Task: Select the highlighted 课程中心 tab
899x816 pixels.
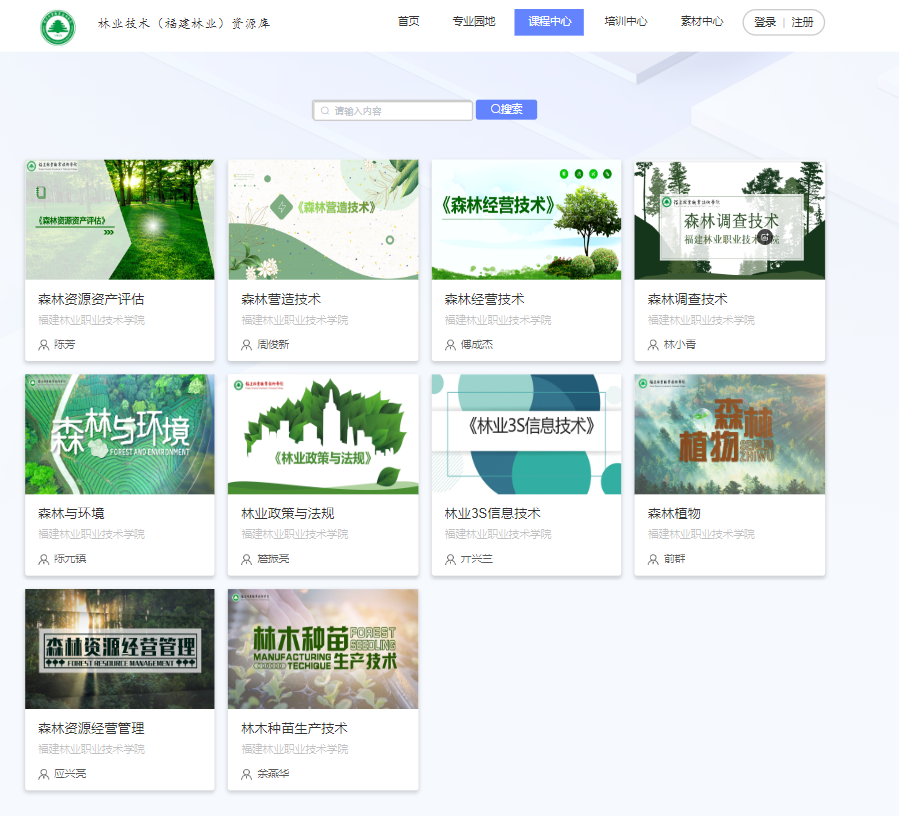Action: pos(548,21)
